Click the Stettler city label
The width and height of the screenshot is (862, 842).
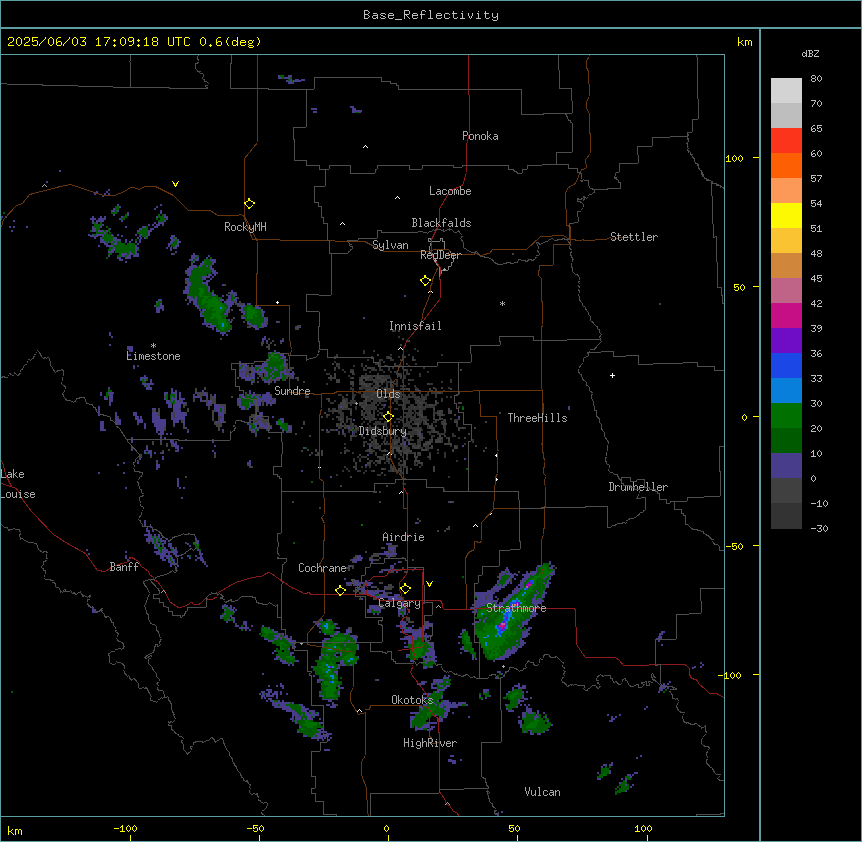click(x=634, y=237)
